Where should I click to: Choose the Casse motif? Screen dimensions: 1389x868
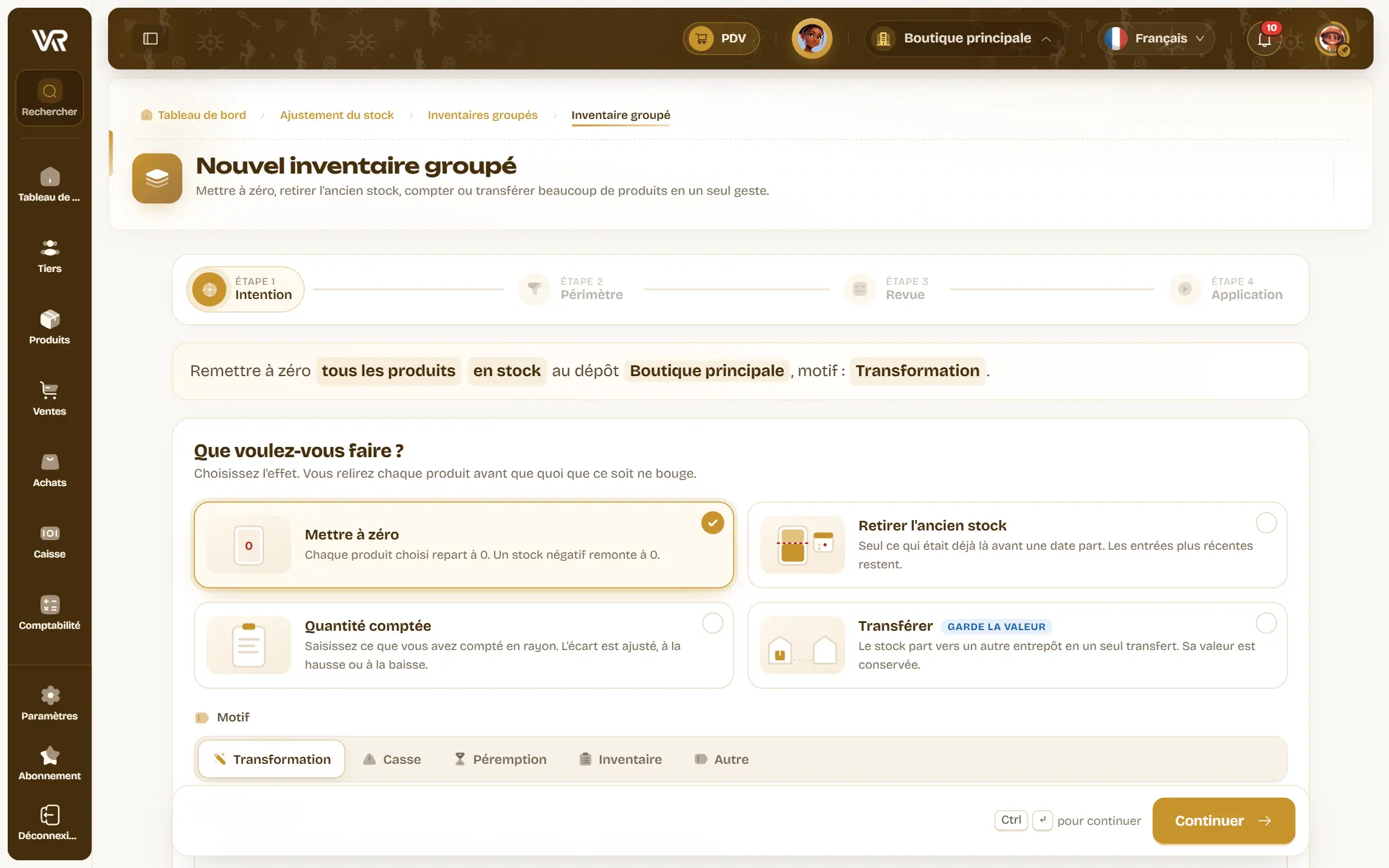coord(392,759)
